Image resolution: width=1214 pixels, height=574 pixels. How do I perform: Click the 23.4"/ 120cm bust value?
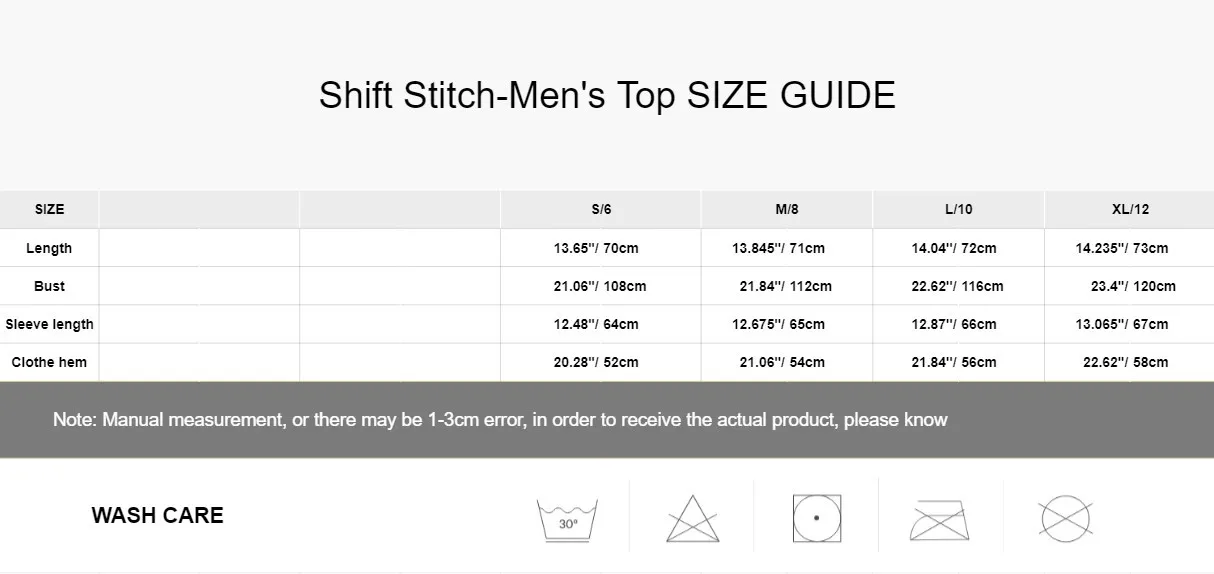tap(1133, 286)
